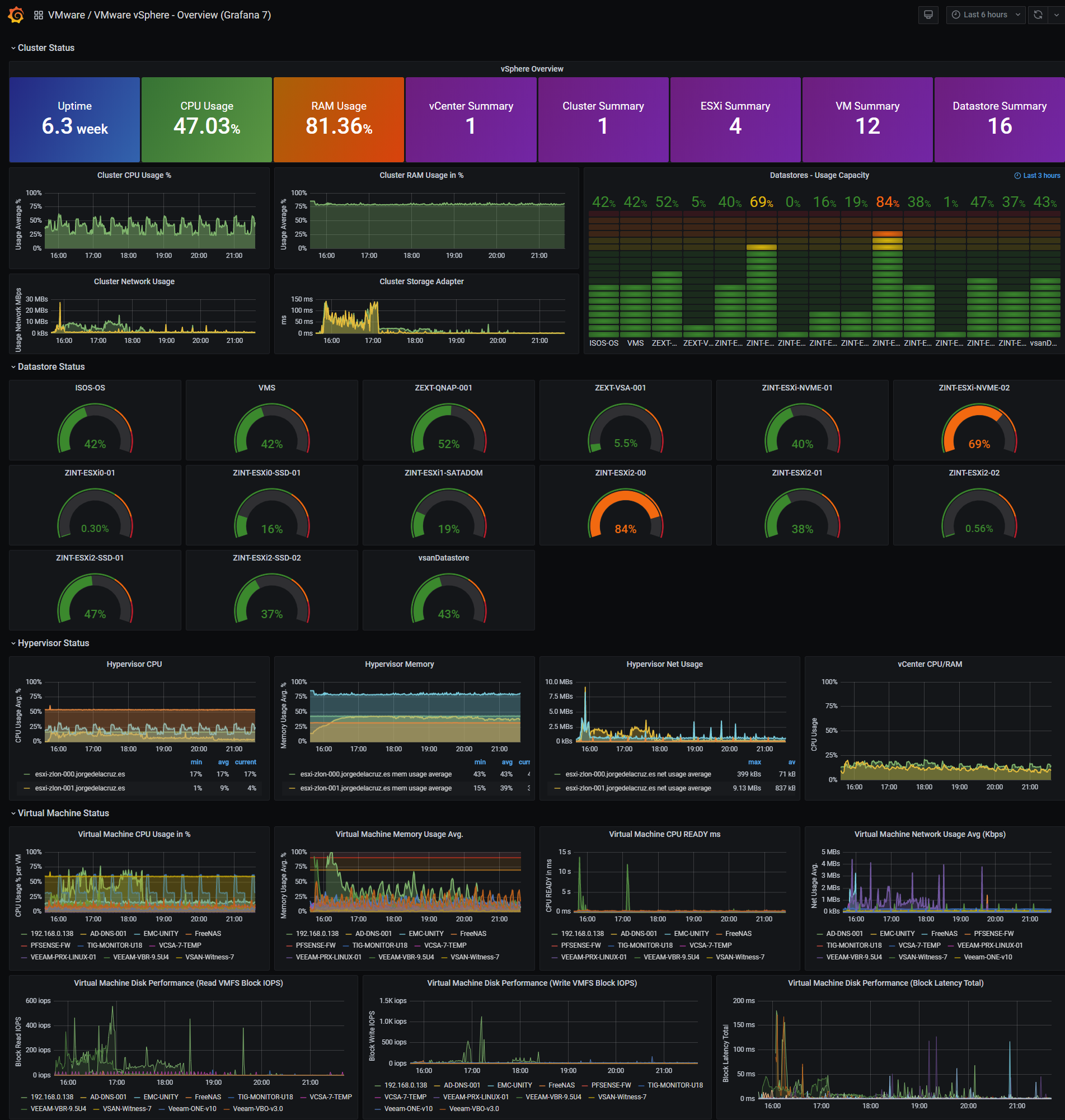The height and width of the screenshot is (1120, 1065).
Task: Click the Datastore Summary 16 stat tile
Action: click(999, 120)
